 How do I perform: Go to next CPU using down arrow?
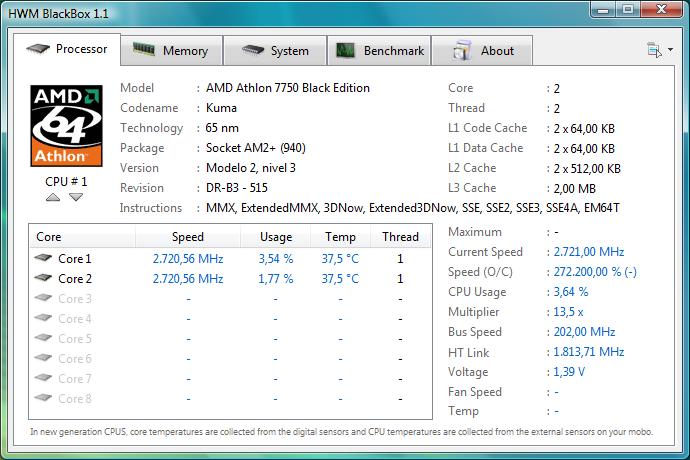[x=76, y=197]
